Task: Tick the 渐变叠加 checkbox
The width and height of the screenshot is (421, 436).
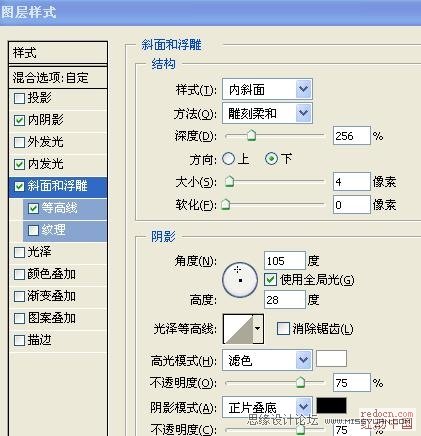Action: tap(19, 296)
